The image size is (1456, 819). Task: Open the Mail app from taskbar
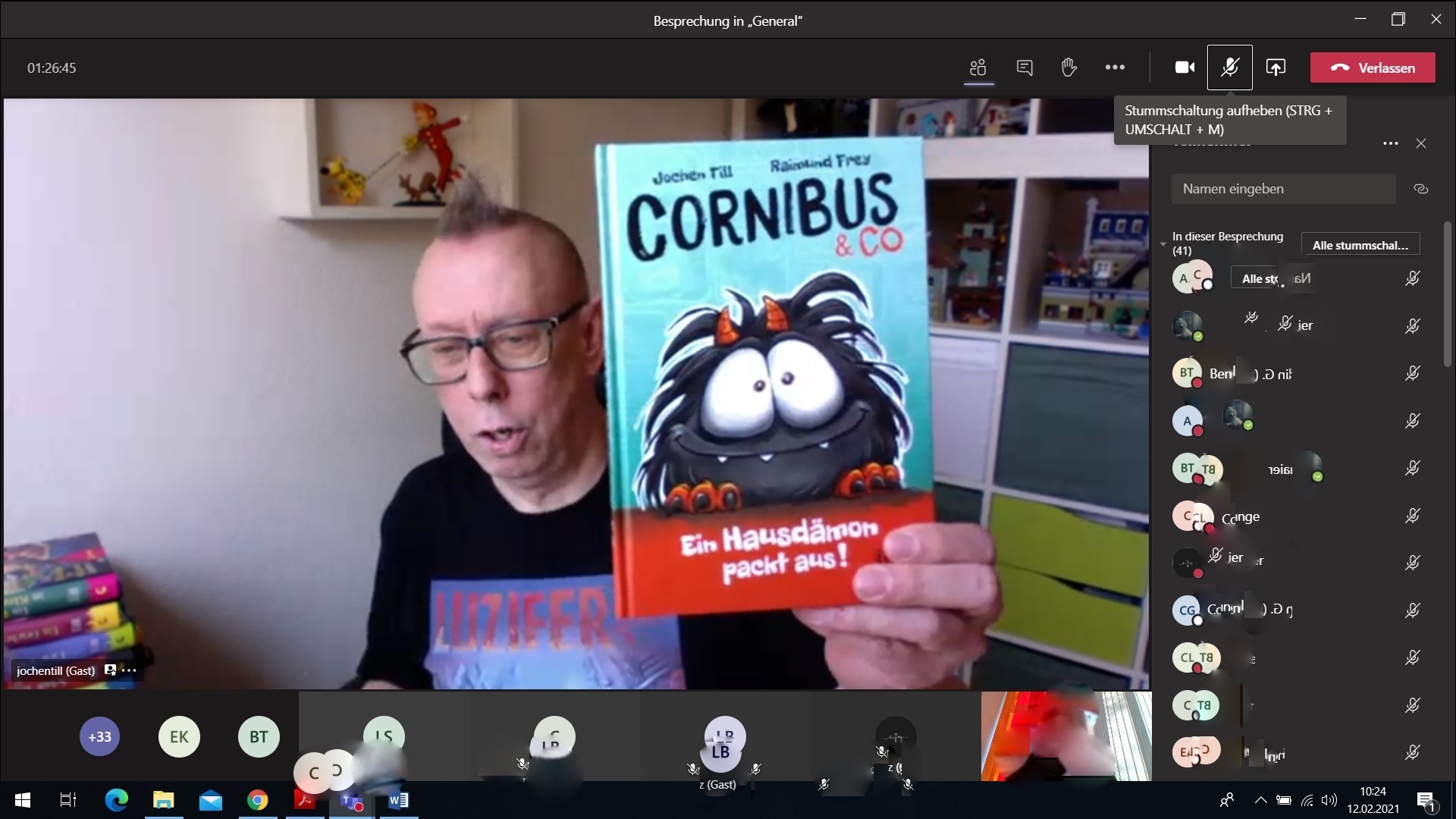[211, 800]
